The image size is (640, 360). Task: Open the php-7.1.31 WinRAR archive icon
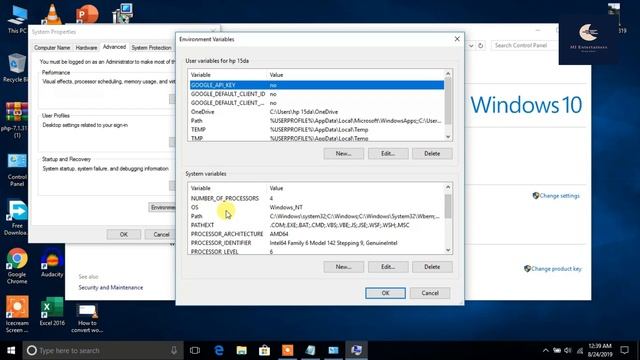click(16, 120)
